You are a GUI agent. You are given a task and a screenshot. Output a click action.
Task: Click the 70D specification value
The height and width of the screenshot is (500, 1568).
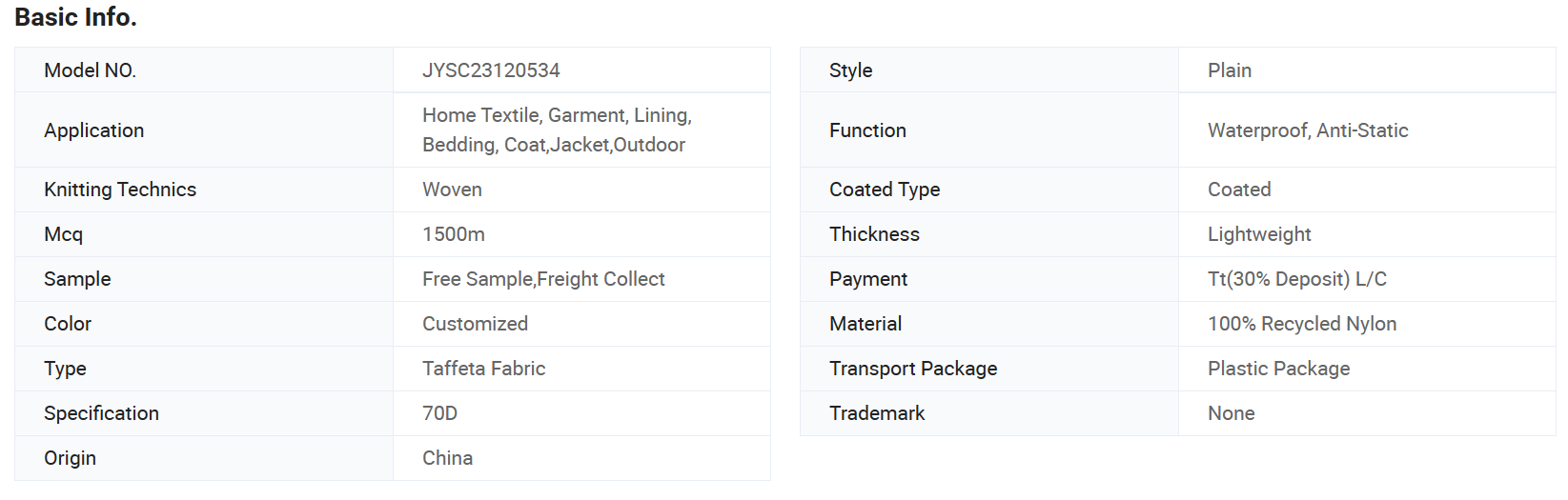(x=439, y=413)
